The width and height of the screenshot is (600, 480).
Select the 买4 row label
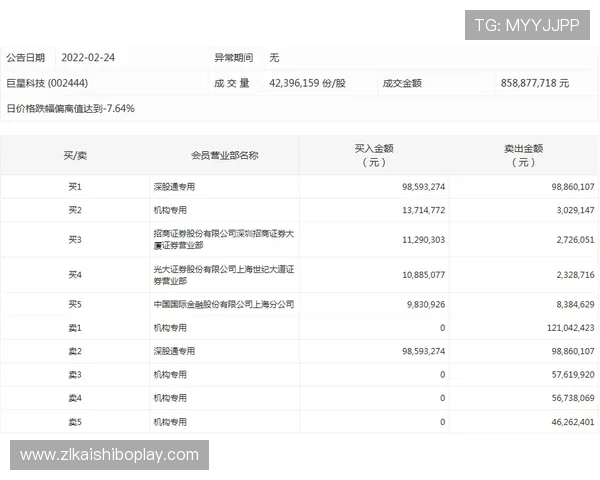[75, 275]
